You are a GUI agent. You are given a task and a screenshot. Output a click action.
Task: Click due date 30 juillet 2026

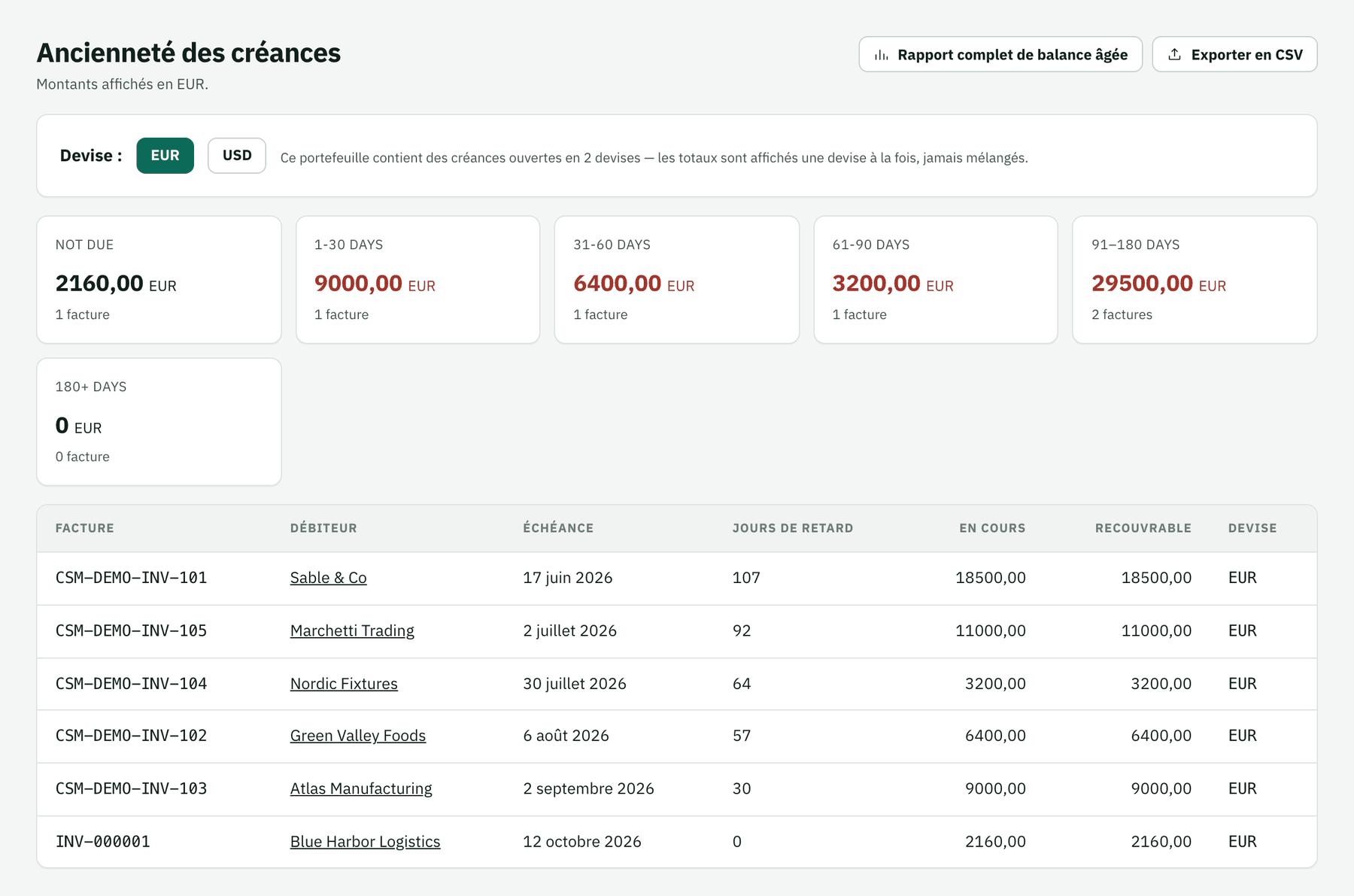pyautogui.click(x=575, y=684)
